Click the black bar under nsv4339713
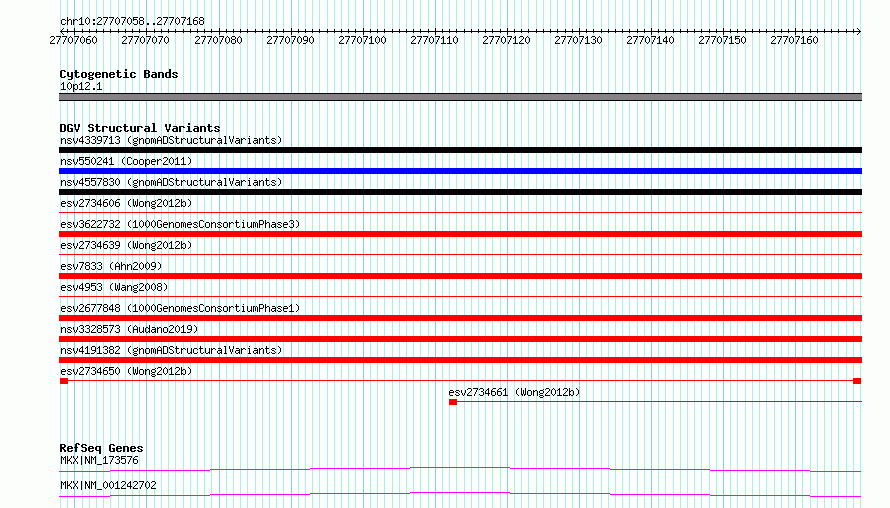This screenshot has width=890, height=508. point(460,150)
